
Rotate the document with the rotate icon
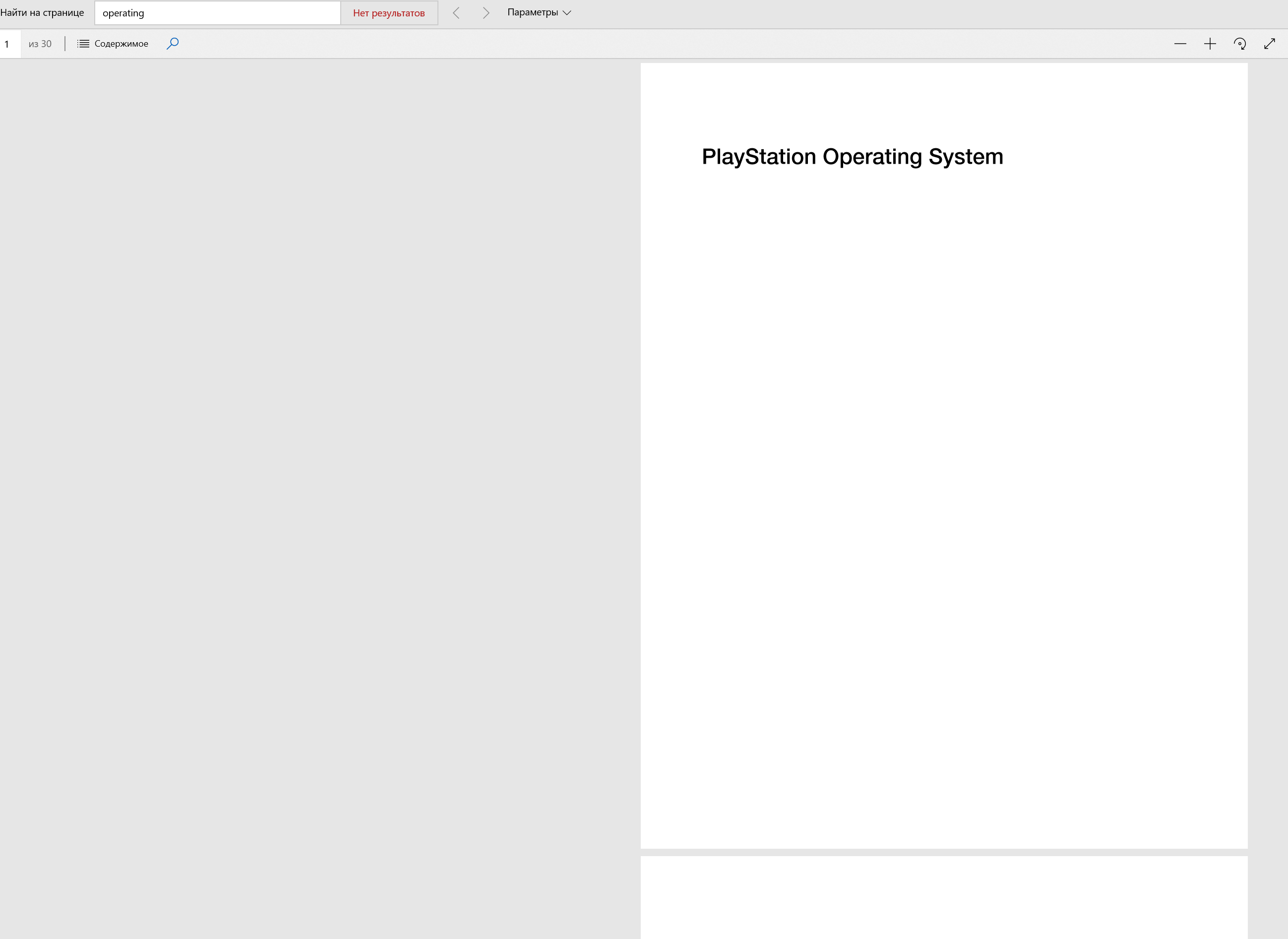pos(1240,44)
